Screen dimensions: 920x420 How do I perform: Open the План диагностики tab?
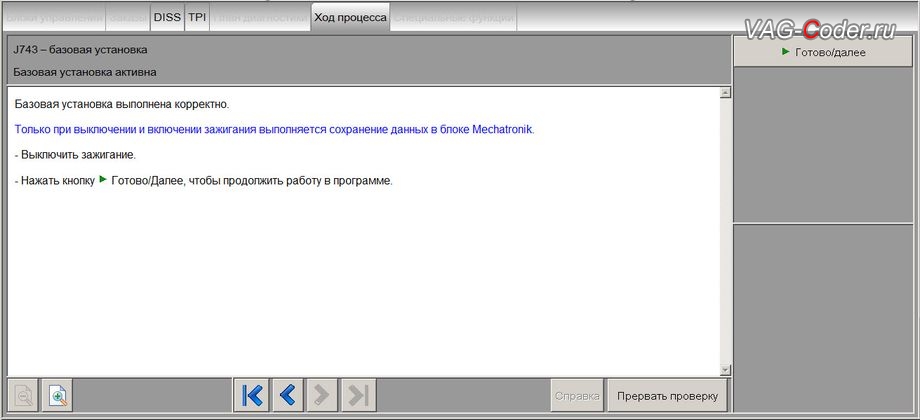(x=260, y=18)
